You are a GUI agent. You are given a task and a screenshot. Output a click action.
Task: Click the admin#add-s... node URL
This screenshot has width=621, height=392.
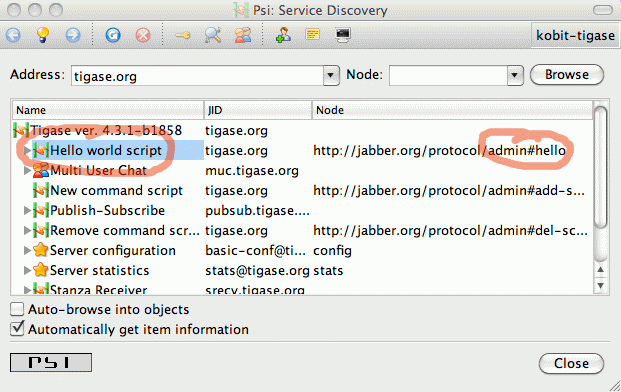coord(449,190)
